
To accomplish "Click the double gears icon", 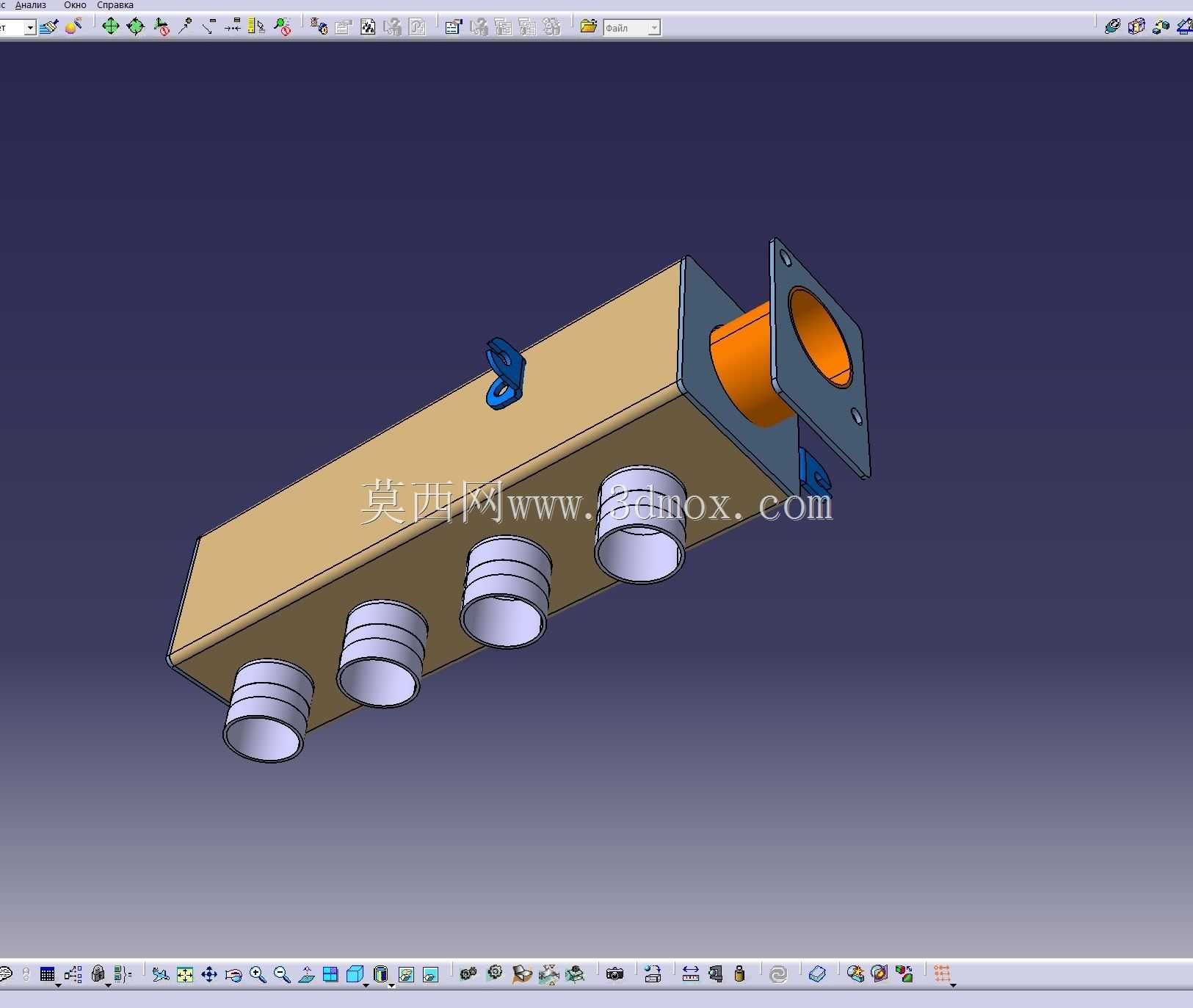I will click(x=468, y=974).
